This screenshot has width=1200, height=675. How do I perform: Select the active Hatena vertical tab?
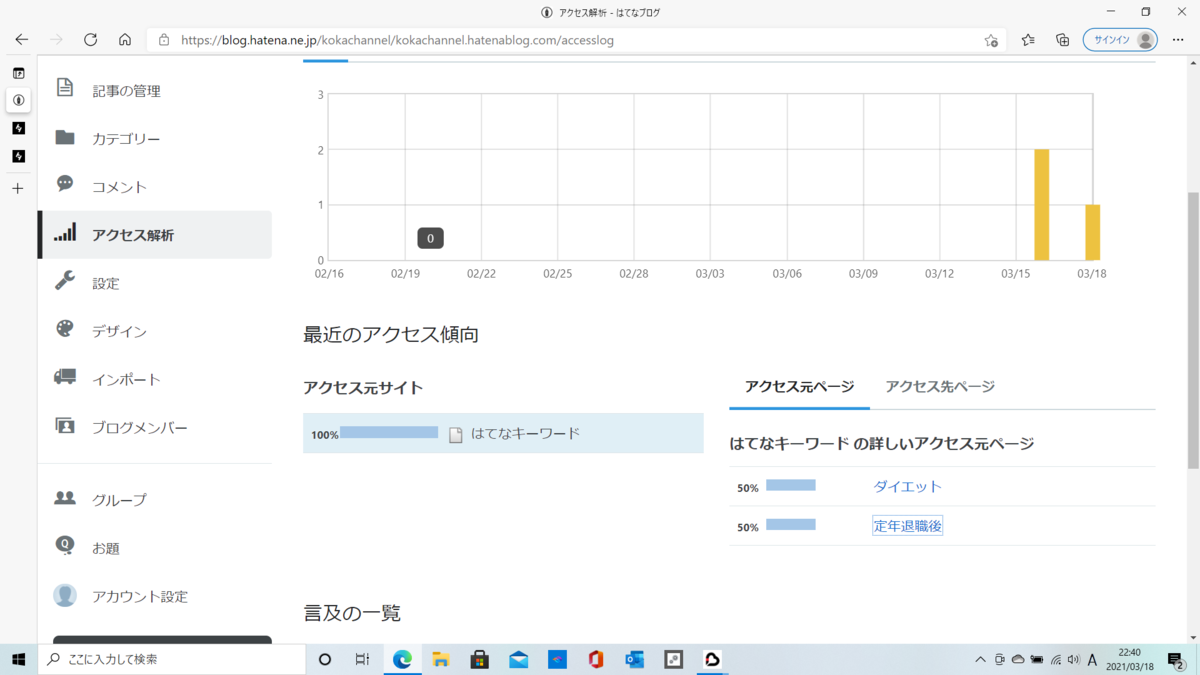pyautogui.click(x=18, y=100)
